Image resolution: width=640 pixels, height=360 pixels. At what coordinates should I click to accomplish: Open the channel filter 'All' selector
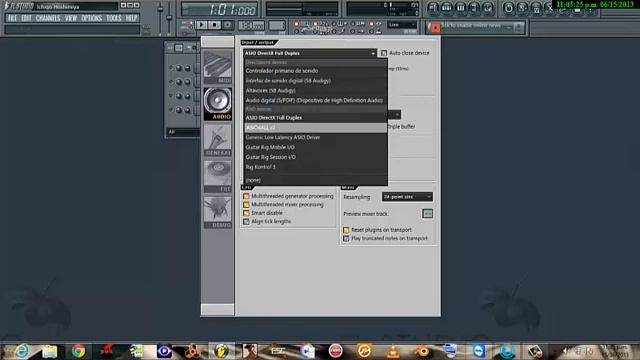pos(182,132)
